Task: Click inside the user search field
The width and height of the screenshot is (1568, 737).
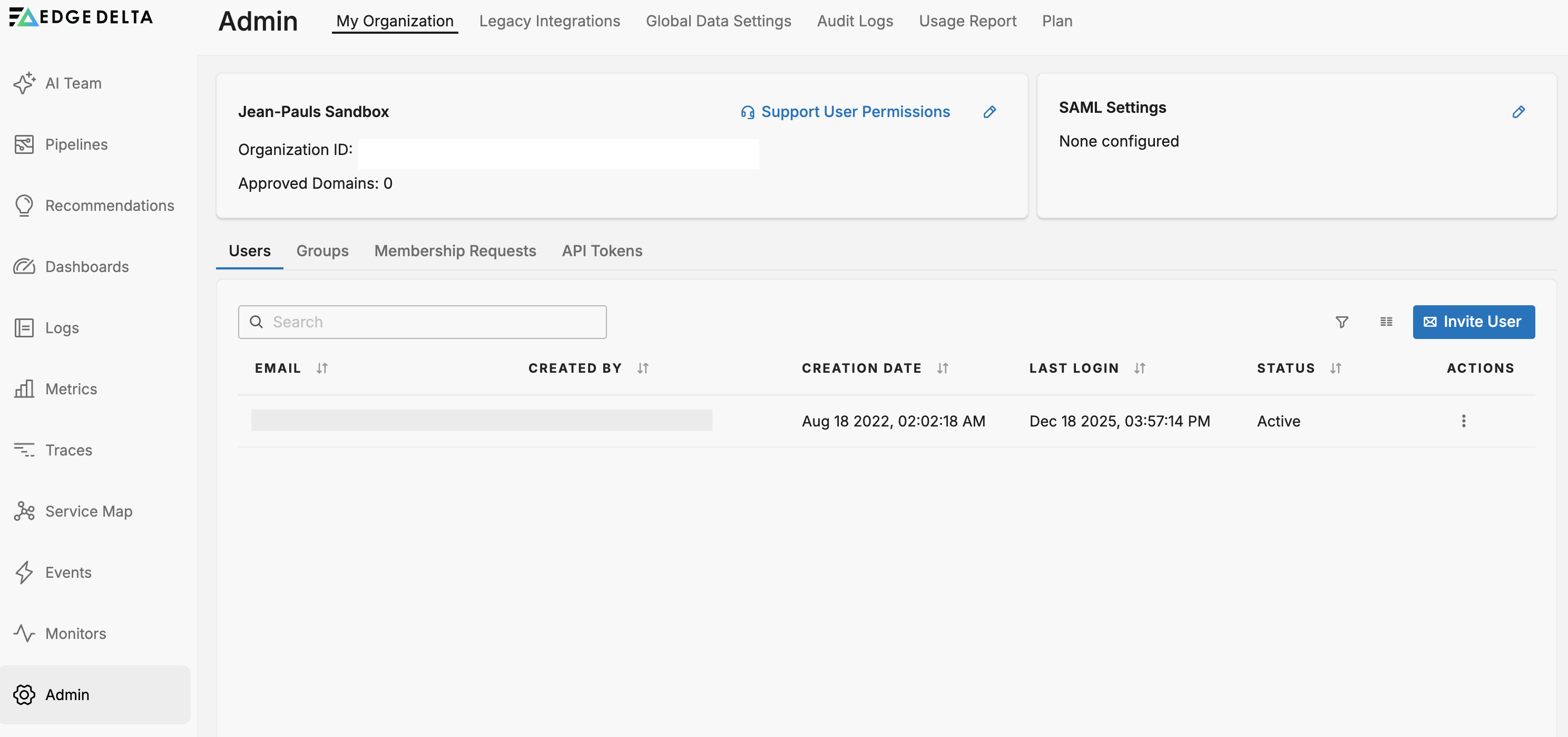Action: pos(422,322)
